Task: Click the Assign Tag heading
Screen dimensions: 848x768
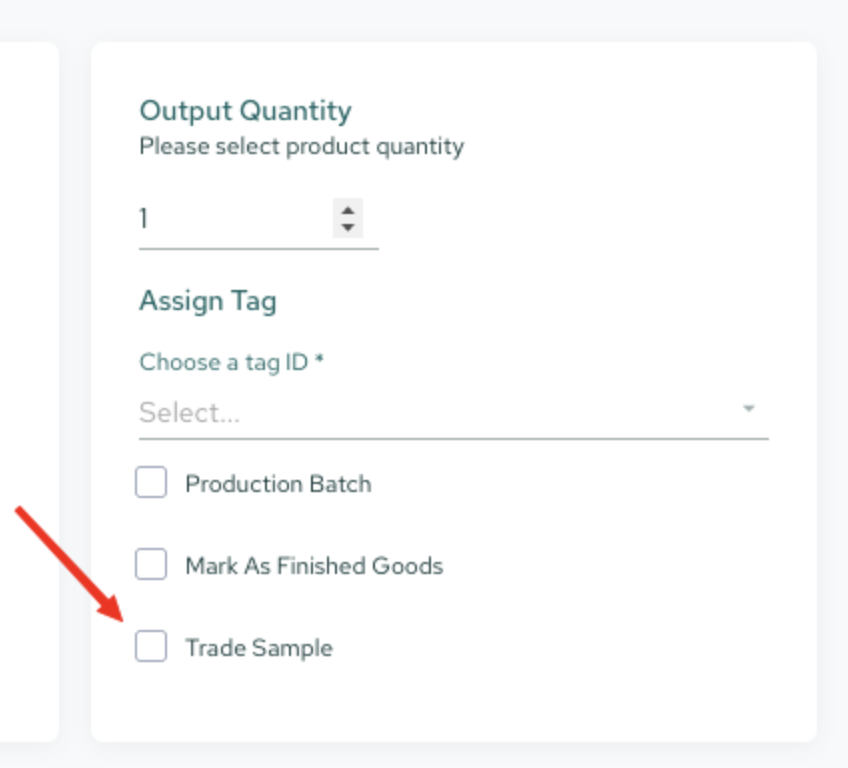Action: 208,301
